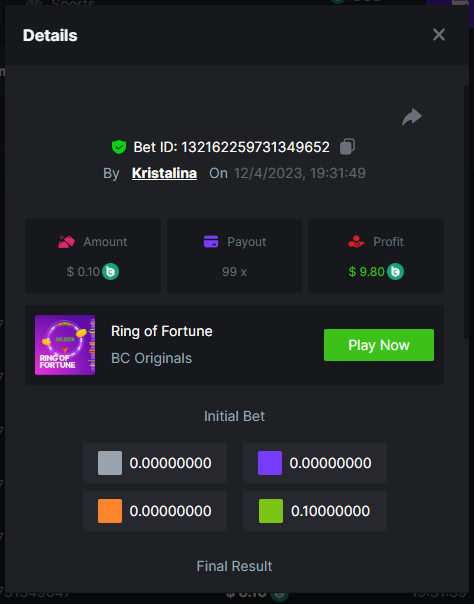The height and width of the screenshot is (604, 474).
Task: Click the green bet value 0.10000000
Action: 331,511
